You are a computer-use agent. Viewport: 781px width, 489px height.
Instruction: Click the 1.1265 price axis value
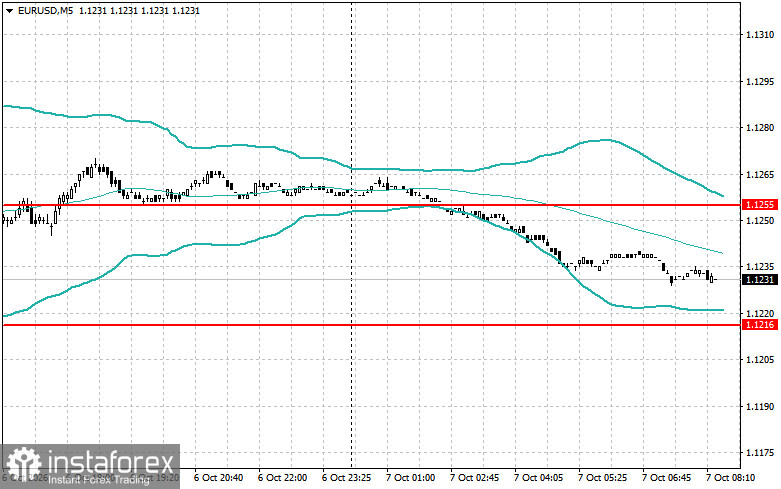[x=760, y=174]
